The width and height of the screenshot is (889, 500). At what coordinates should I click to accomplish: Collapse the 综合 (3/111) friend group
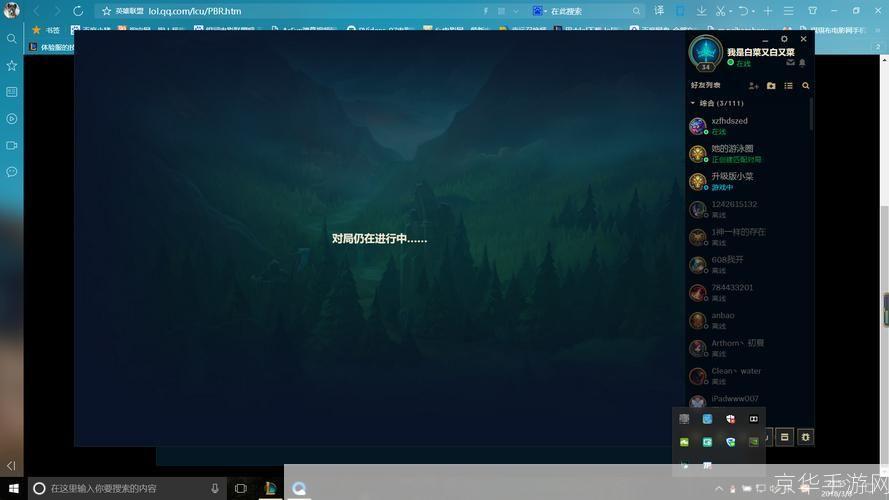pyautogui.click(x=692, y=103)
